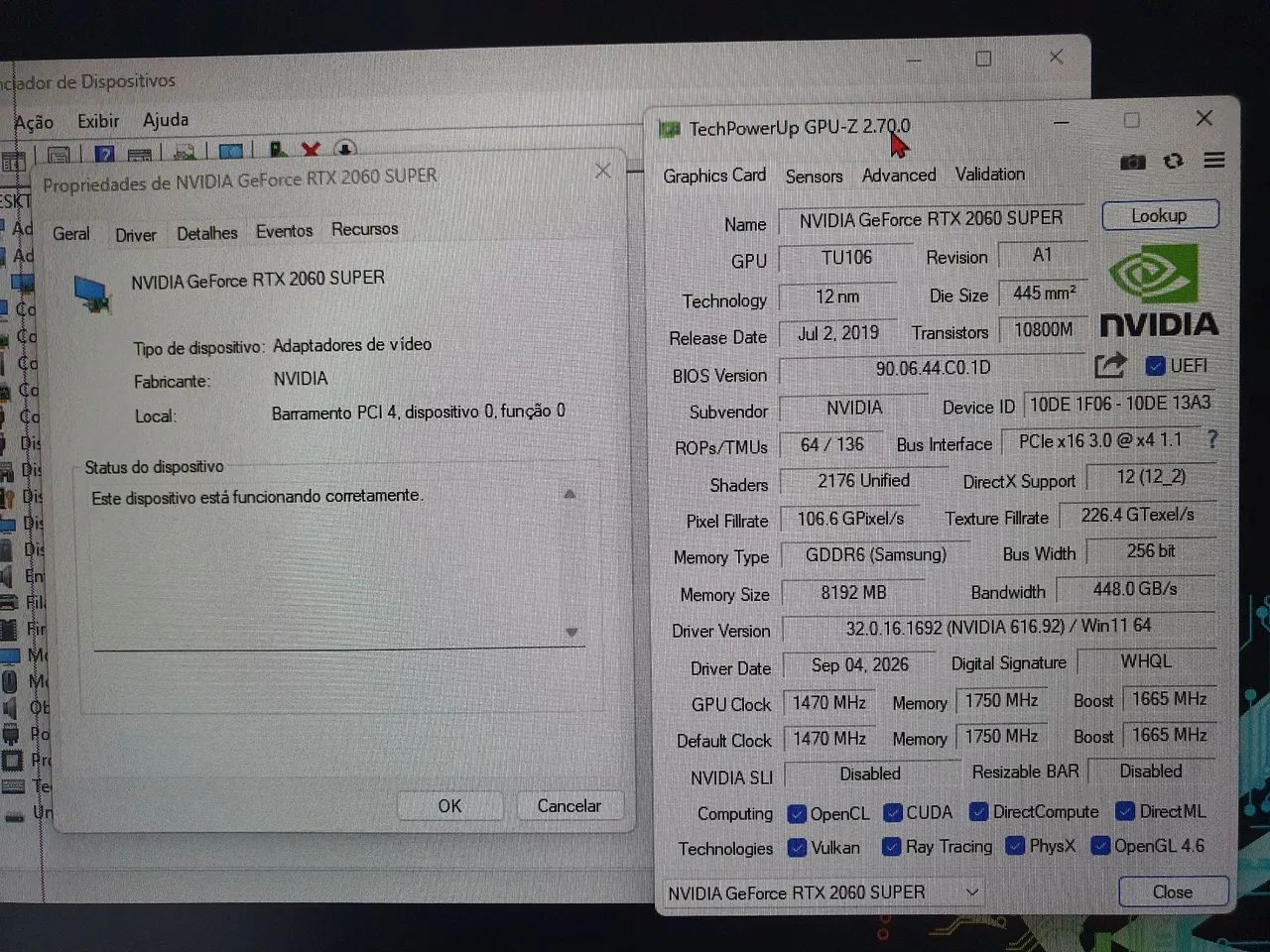Close the NVIDIA Properties dialog with its X

[x=602, y=171]
